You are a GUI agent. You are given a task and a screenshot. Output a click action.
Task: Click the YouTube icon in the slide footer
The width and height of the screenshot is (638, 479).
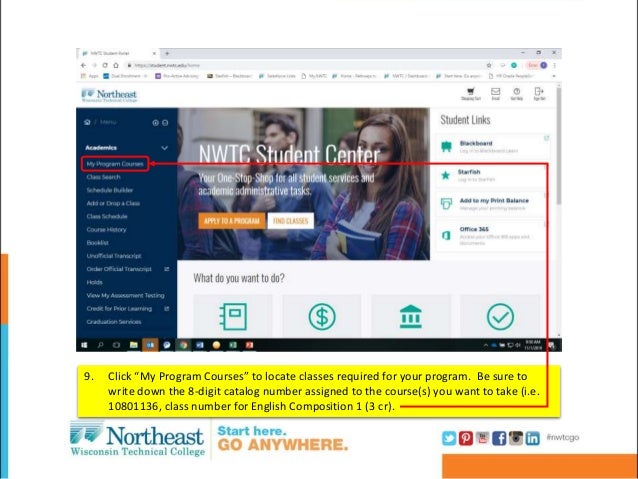click(483, 438)
